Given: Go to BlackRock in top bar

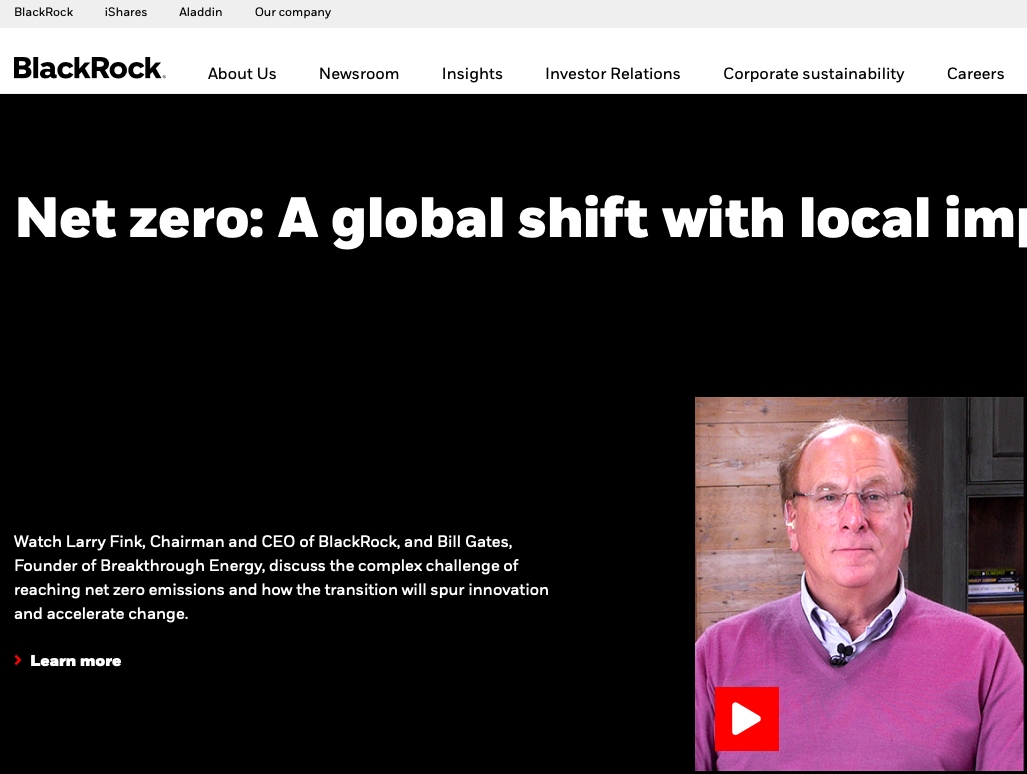Looking at the screenshot, I should (x=44, y=12).
